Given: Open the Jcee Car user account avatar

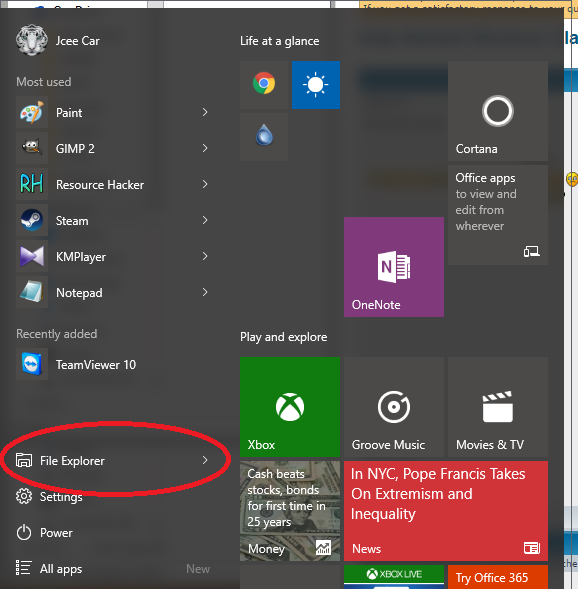Looking at the screenshot, I should (32, 40).
